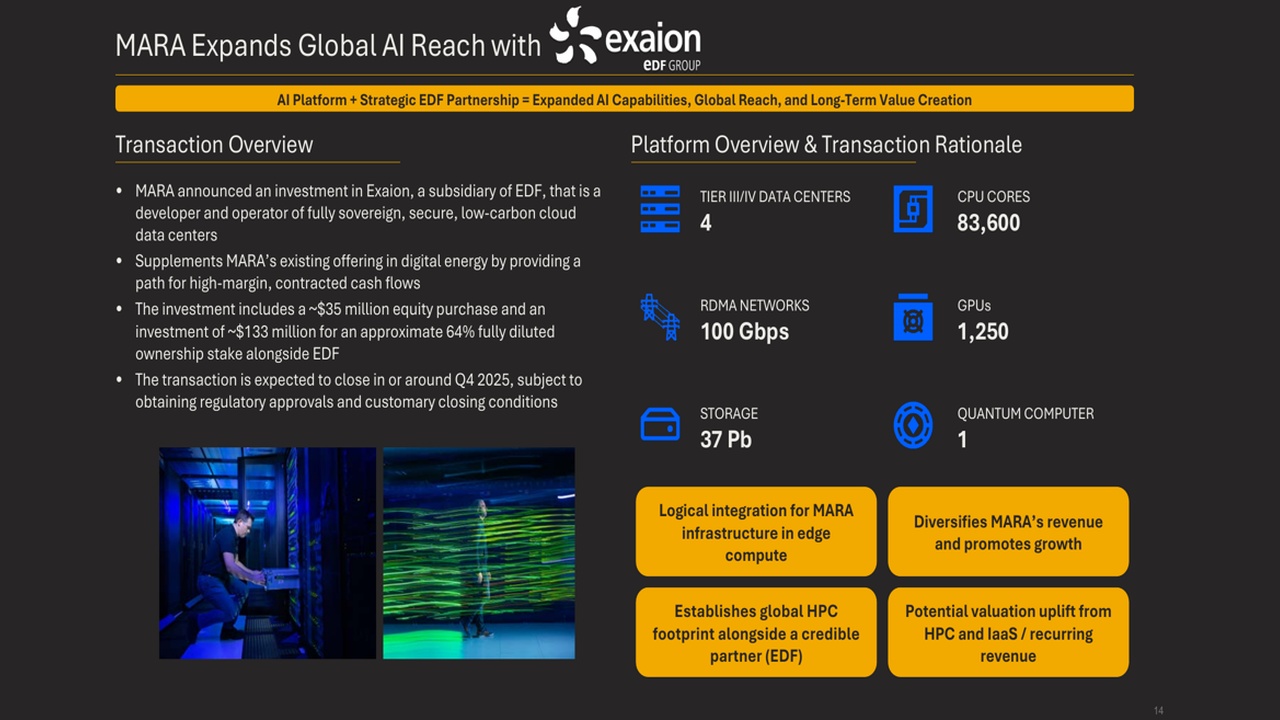Open the green light streaks photo

(x=479, y=553)
